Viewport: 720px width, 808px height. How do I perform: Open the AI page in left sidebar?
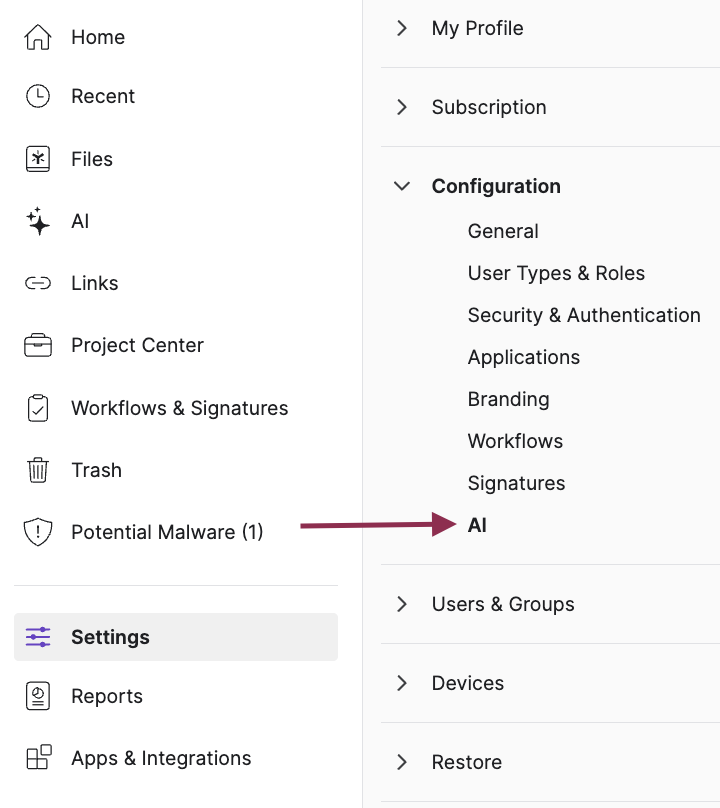pyautogui.click(x=80, y=221)
